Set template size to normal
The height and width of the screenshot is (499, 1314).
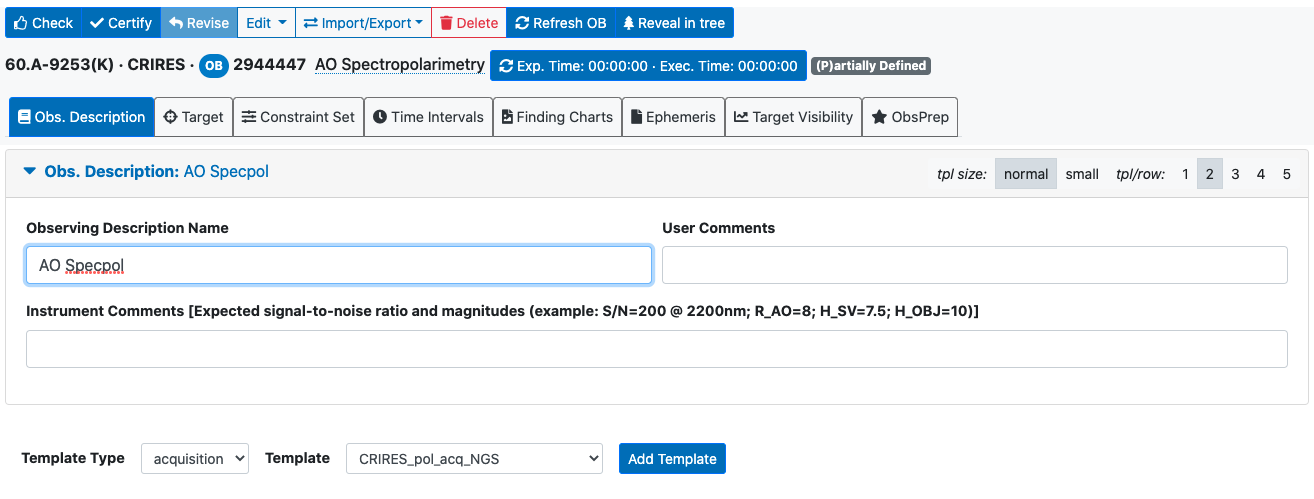1025,174
